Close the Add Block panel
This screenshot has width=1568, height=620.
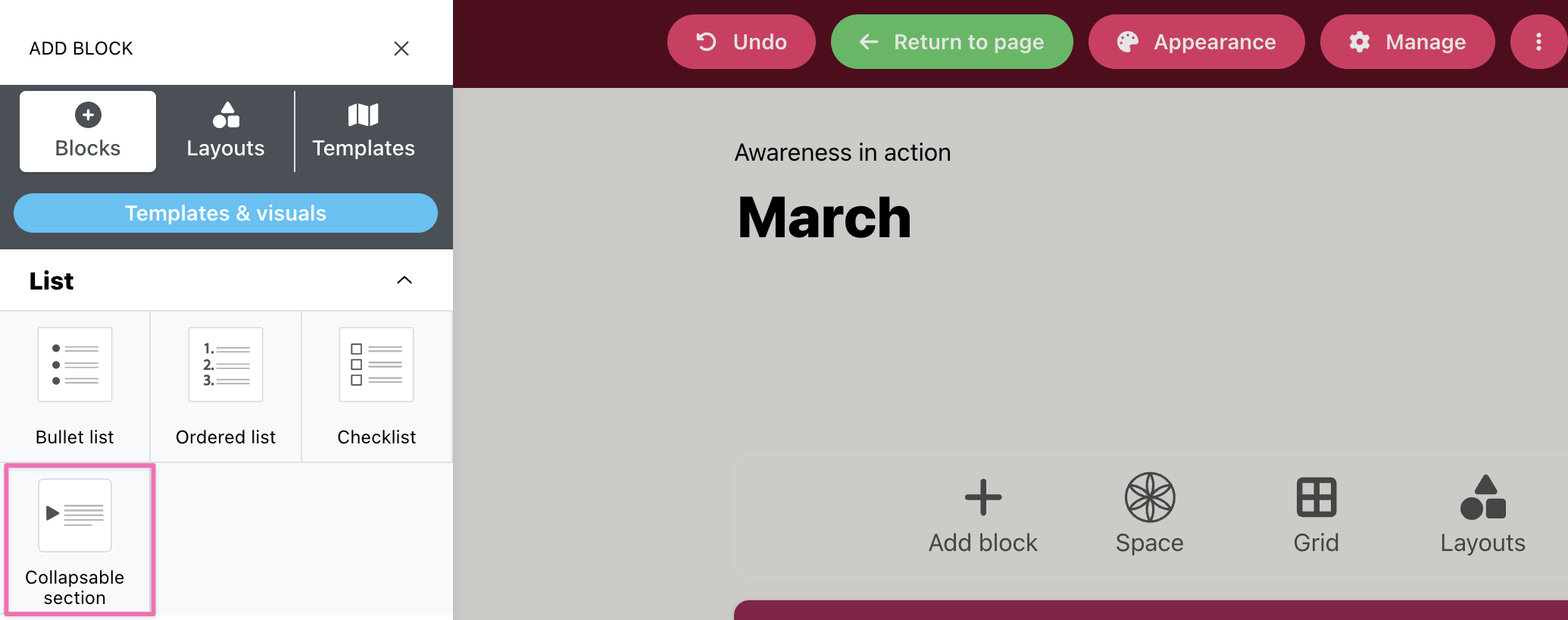(401, 49)
